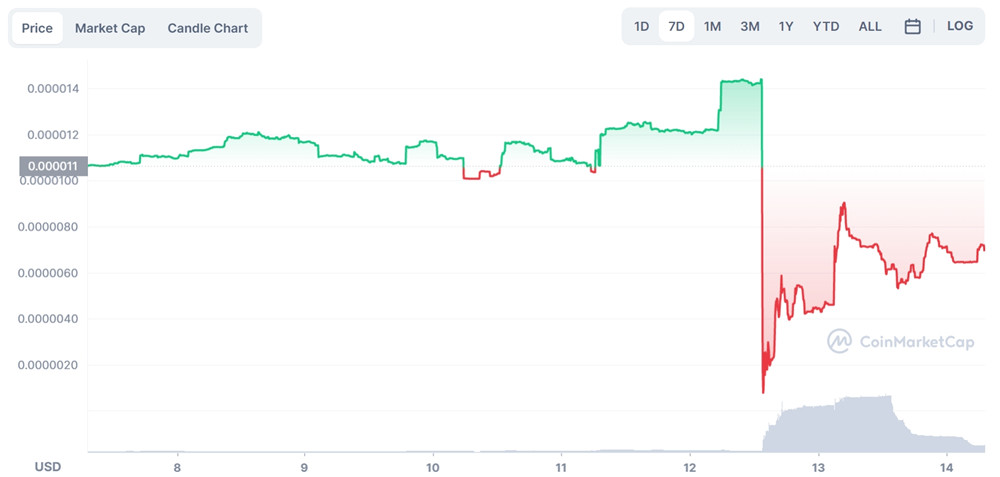Switch to the Market Cap tab
The image size is (1000, 477).
(x=110, y=28)
